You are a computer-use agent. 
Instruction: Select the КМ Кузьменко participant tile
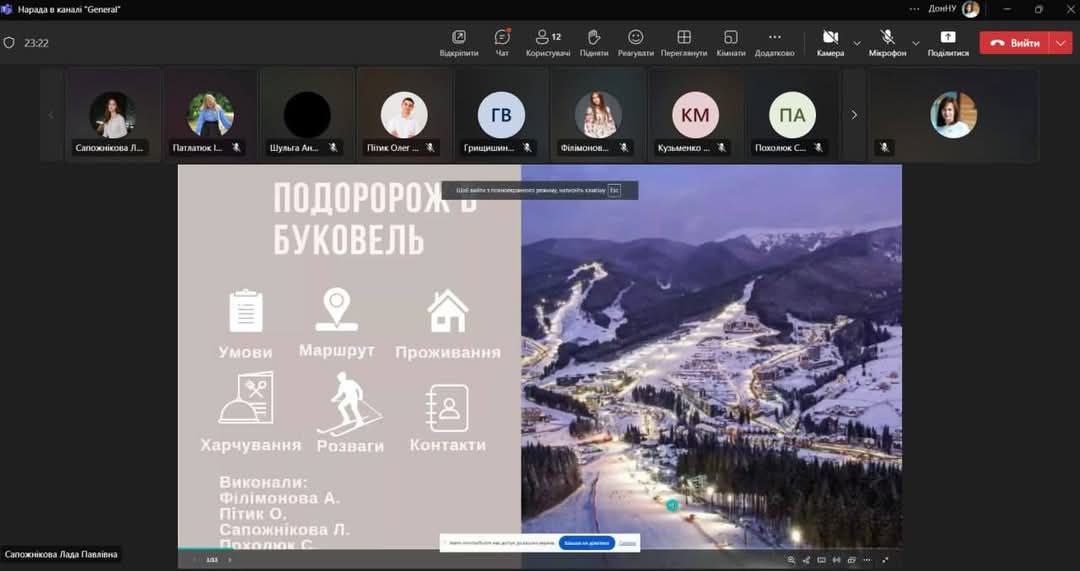coord(696,115)
